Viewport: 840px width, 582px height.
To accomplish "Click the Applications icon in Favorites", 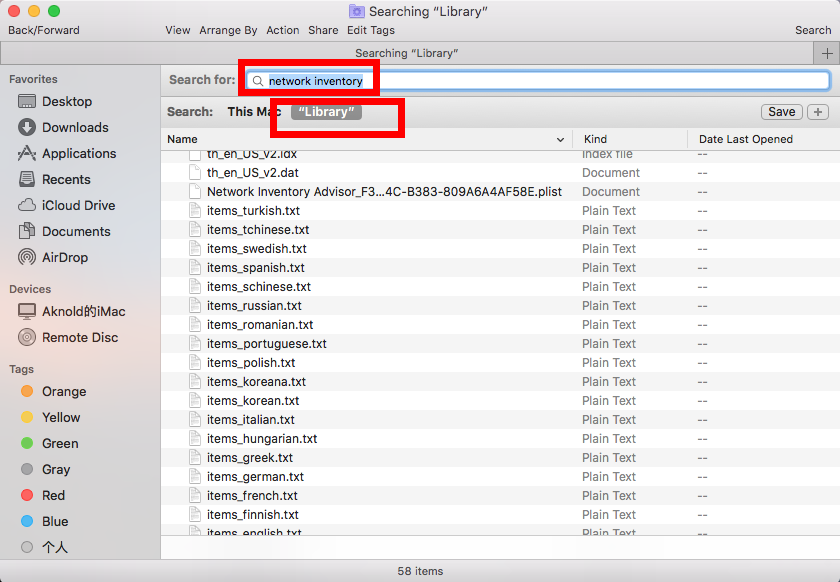I will (x=27, y=154).
